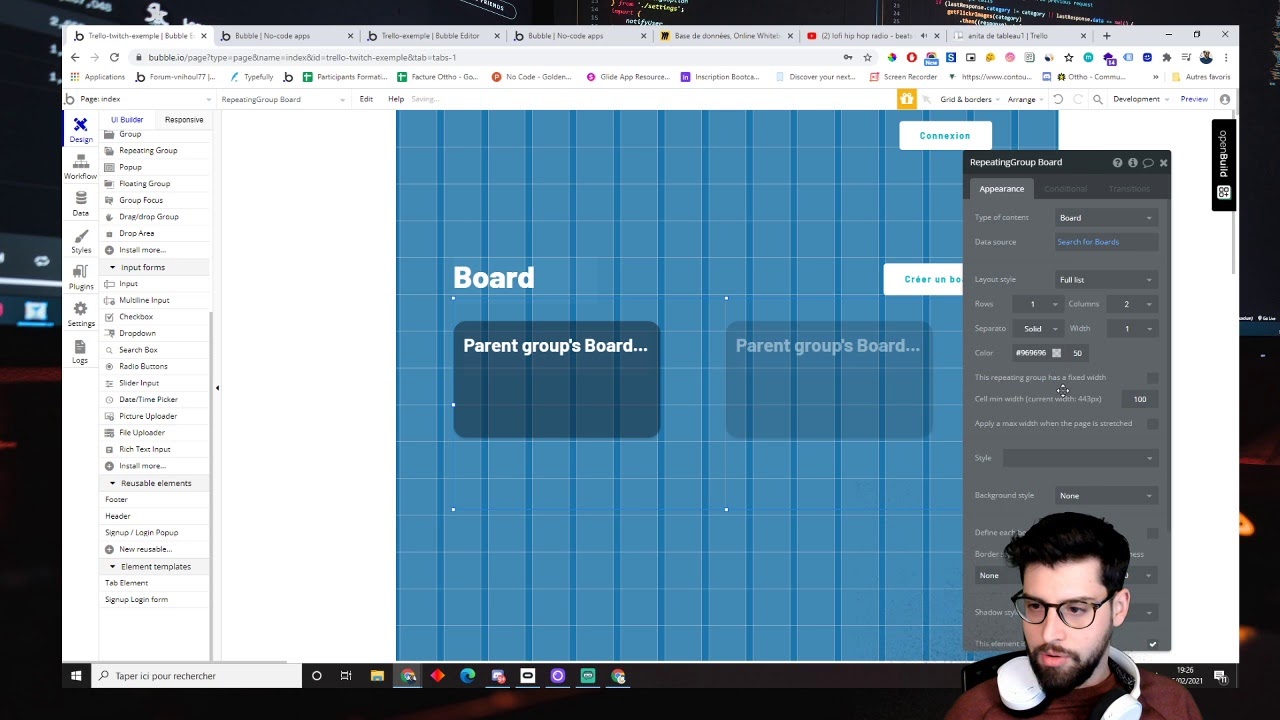This screenshot has width=1280, height=720.
Task: Toggle apply max width when stretched
Action: [x=1152, y=424]
